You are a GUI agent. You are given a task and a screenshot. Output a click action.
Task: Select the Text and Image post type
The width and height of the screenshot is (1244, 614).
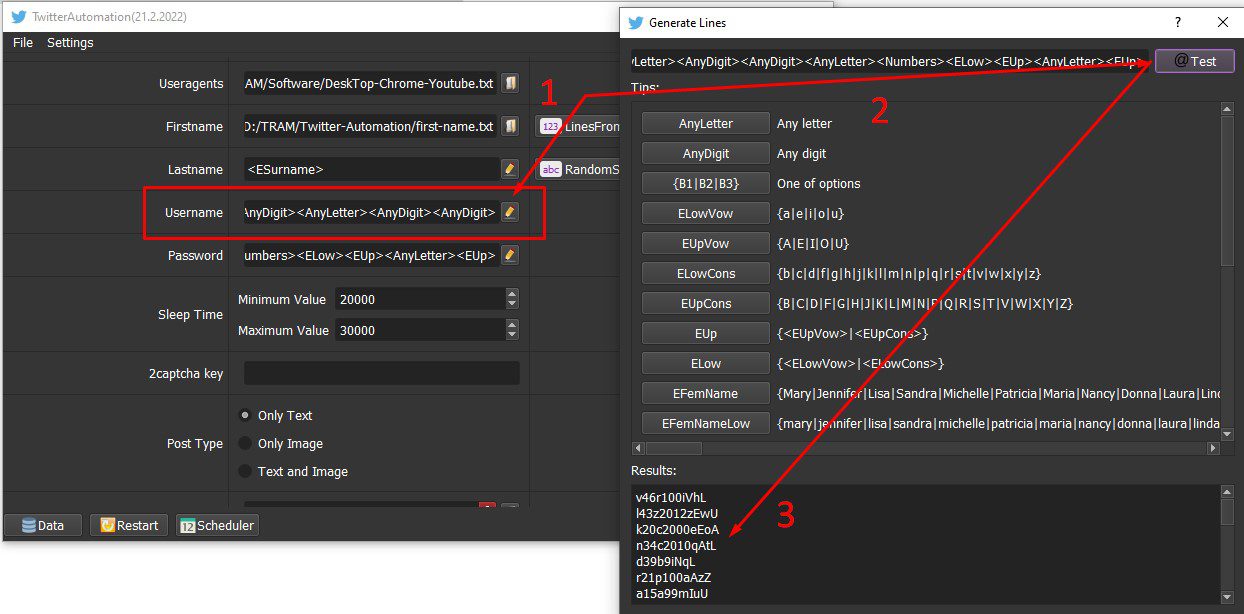point(245,471)
